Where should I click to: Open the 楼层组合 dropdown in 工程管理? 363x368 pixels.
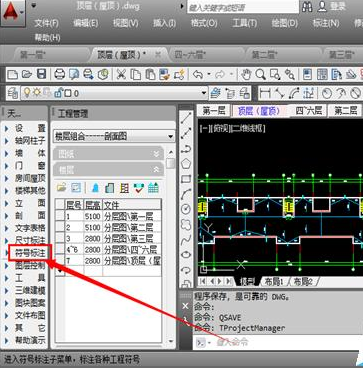click(x=114, y=136)
